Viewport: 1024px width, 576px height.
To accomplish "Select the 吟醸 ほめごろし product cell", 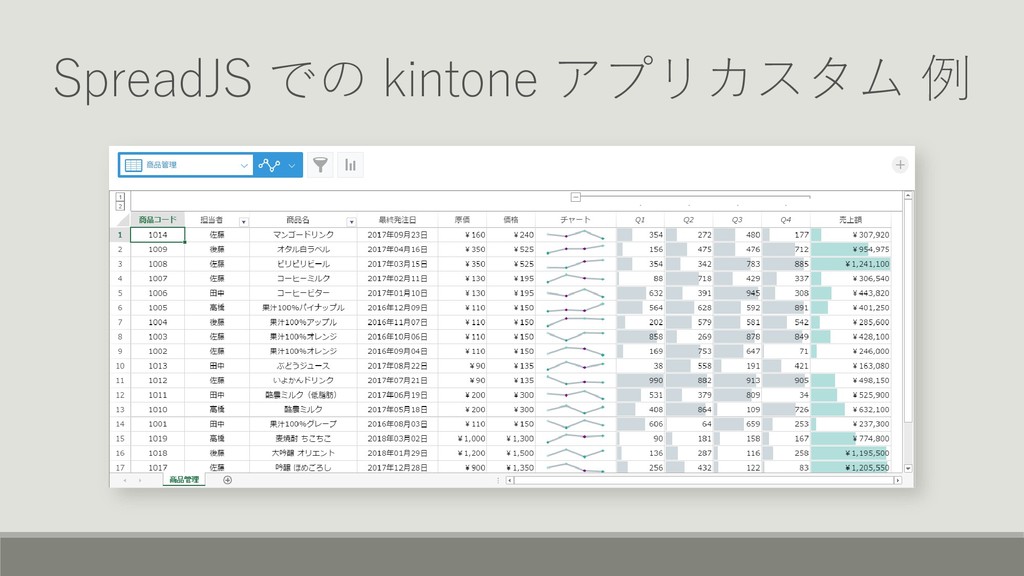I will [303, 467].
